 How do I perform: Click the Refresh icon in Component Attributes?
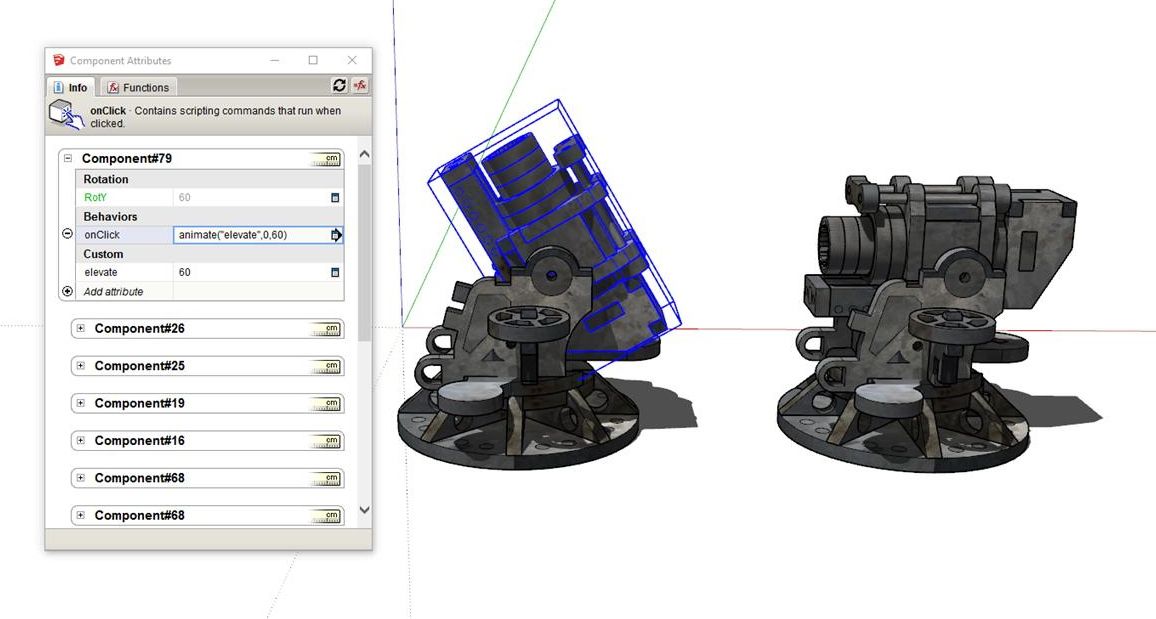tap(339, 85)
